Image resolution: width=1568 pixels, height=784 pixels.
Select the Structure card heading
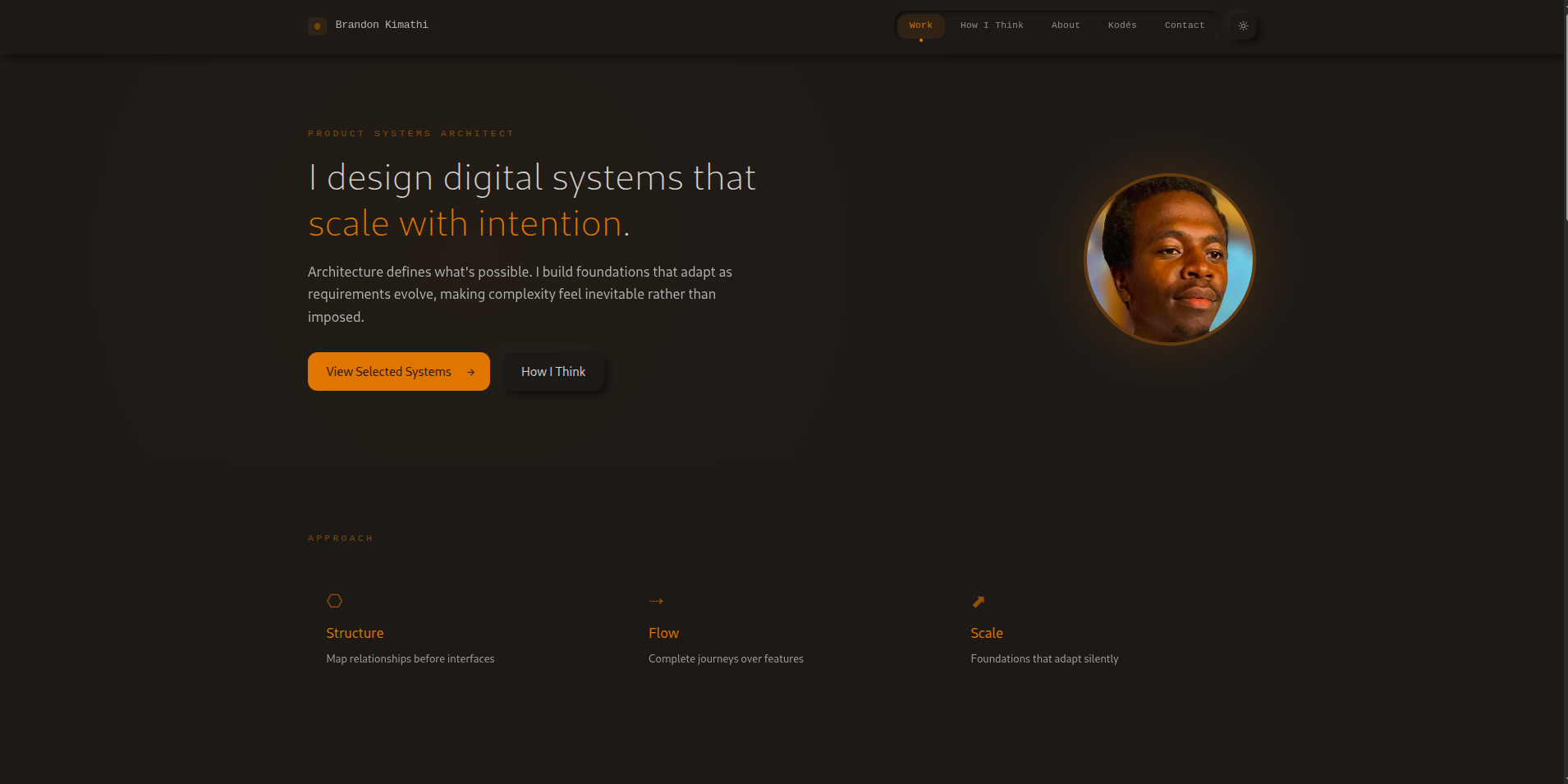(x=355, y=633)
